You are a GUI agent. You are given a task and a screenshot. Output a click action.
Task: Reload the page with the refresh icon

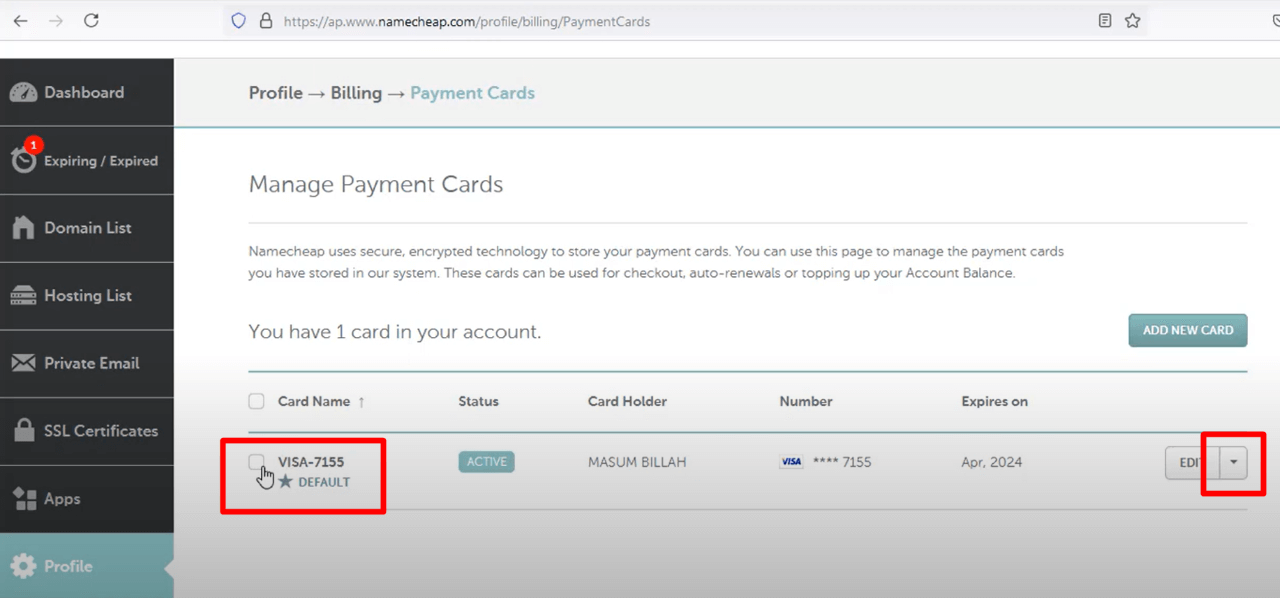click(x=91, y=20)
